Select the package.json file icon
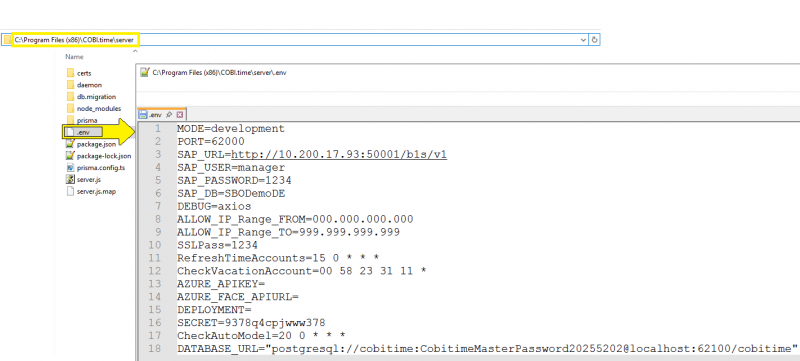Image resolution: width=800 pixels, height=361 pixels. pos(70,144)
